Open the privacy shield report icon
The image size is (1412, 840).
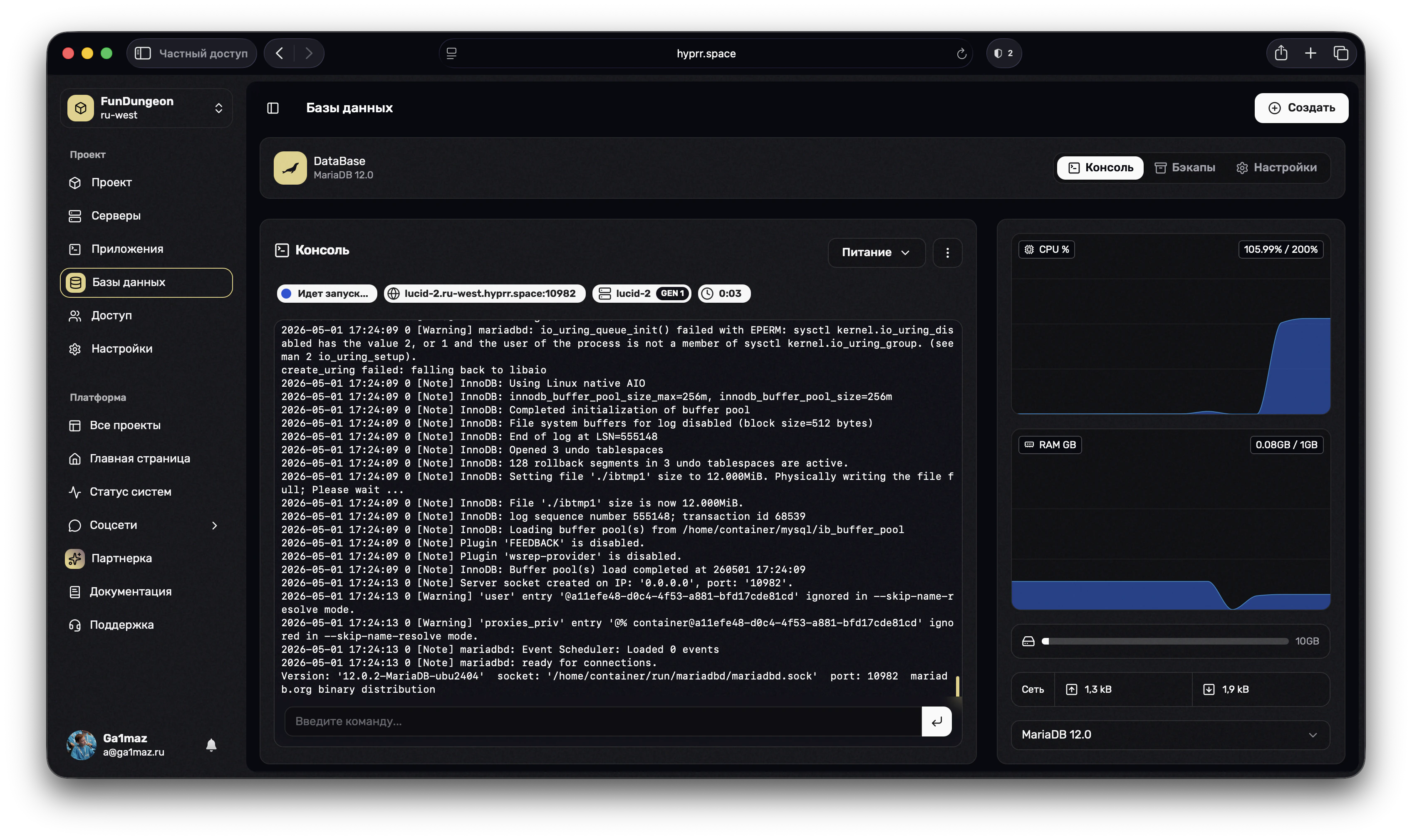tap(1003, 53)
